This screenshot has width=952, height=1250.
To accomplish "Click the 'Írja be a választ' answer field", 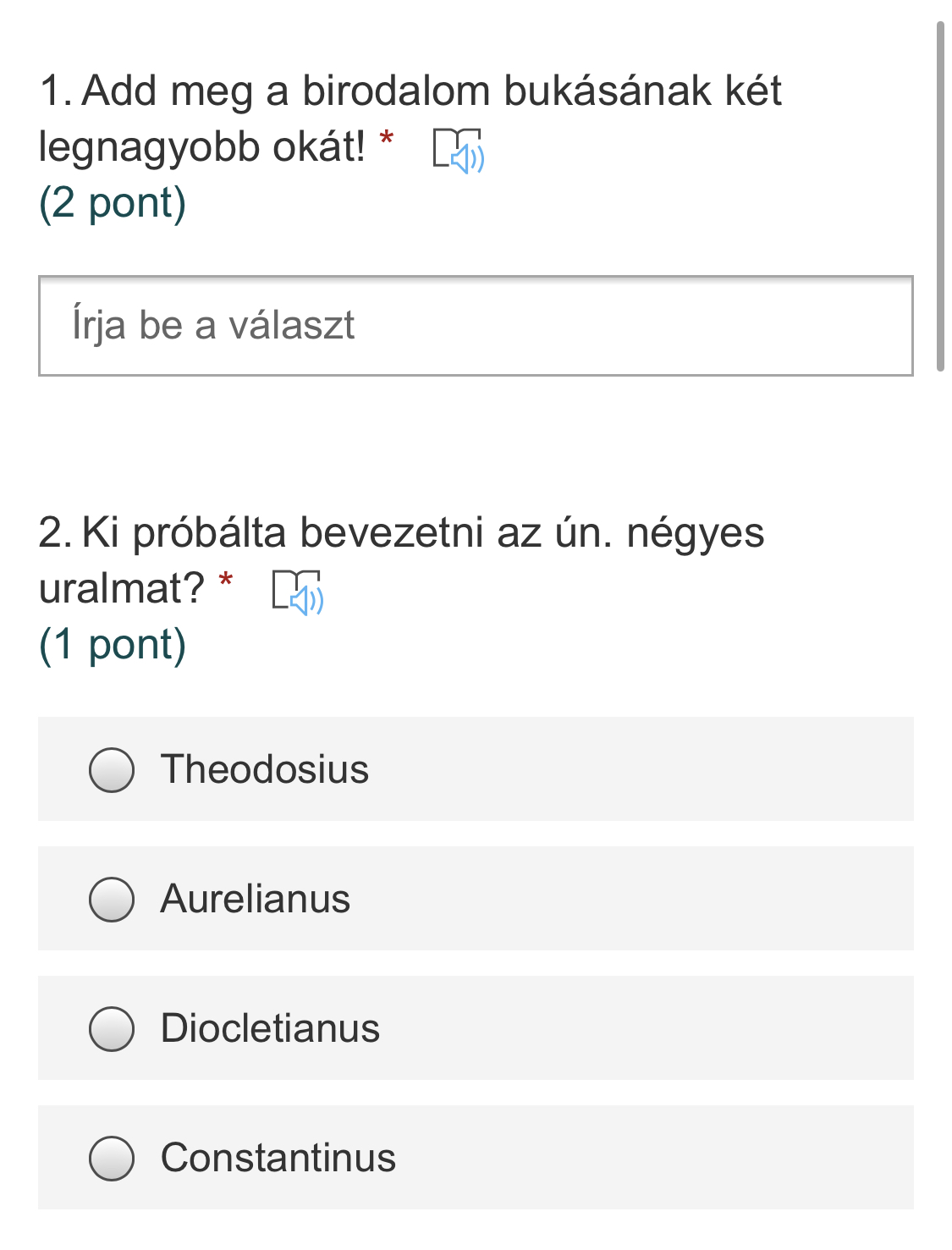I will [476, 326].
